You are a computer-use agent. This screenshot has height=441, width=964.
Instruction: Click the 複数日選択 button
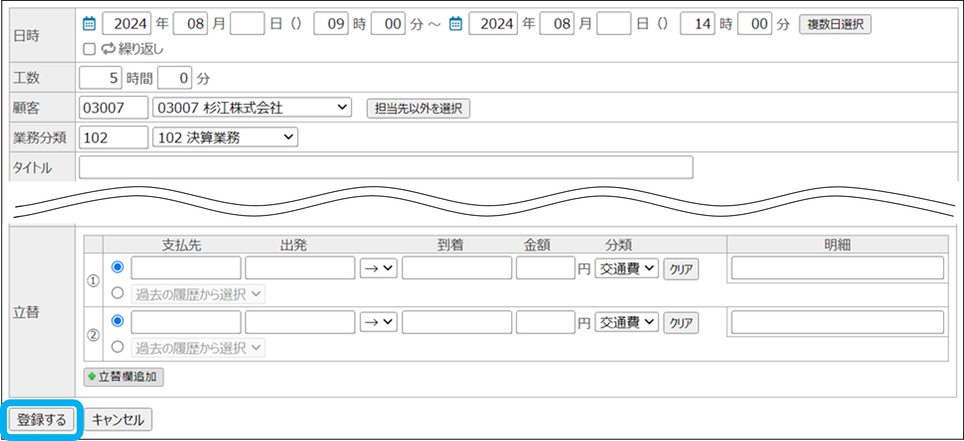point(834,24)
